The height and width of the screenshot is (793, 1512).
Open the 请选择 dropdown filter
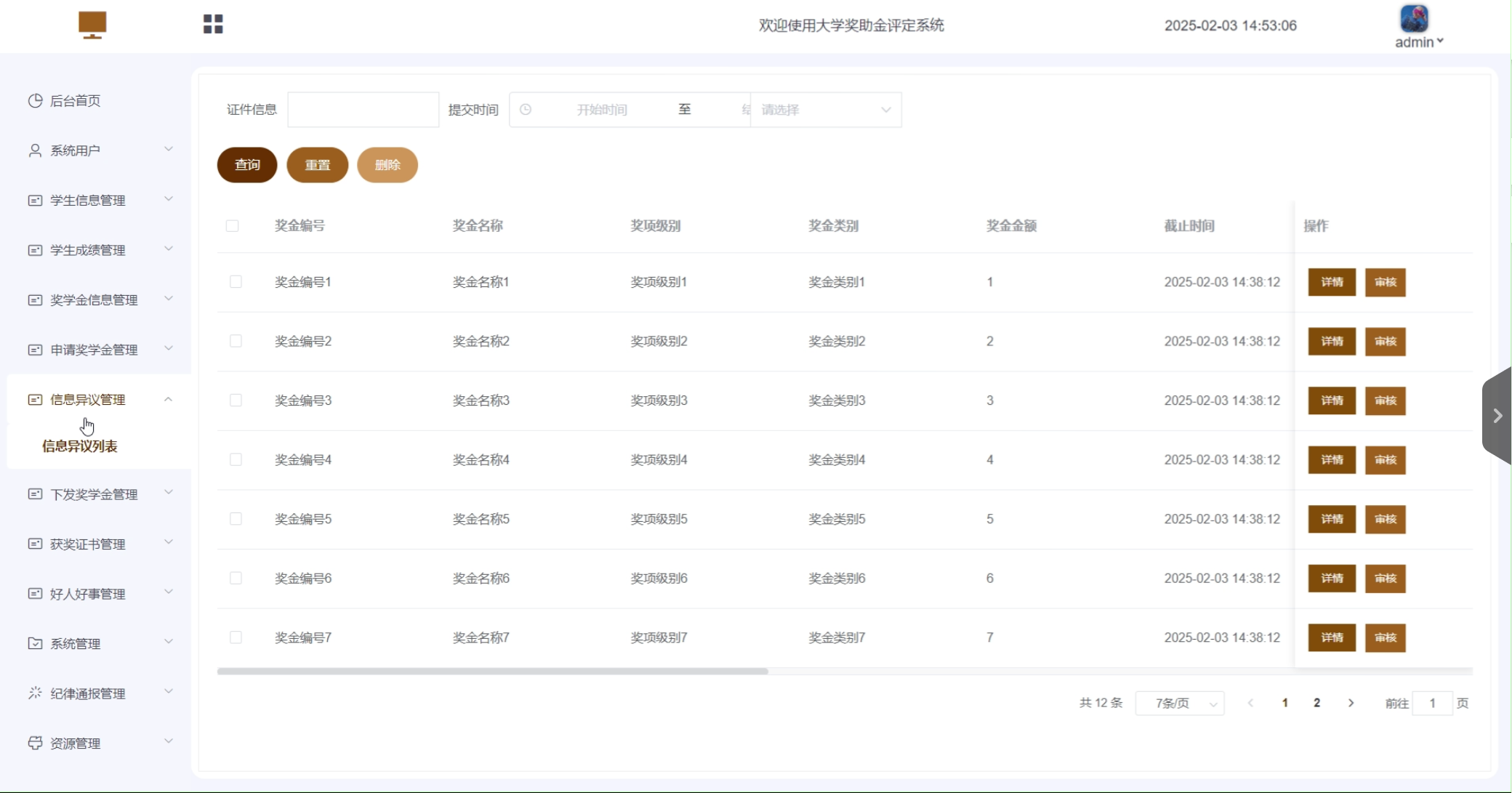[x=826, y=110]
